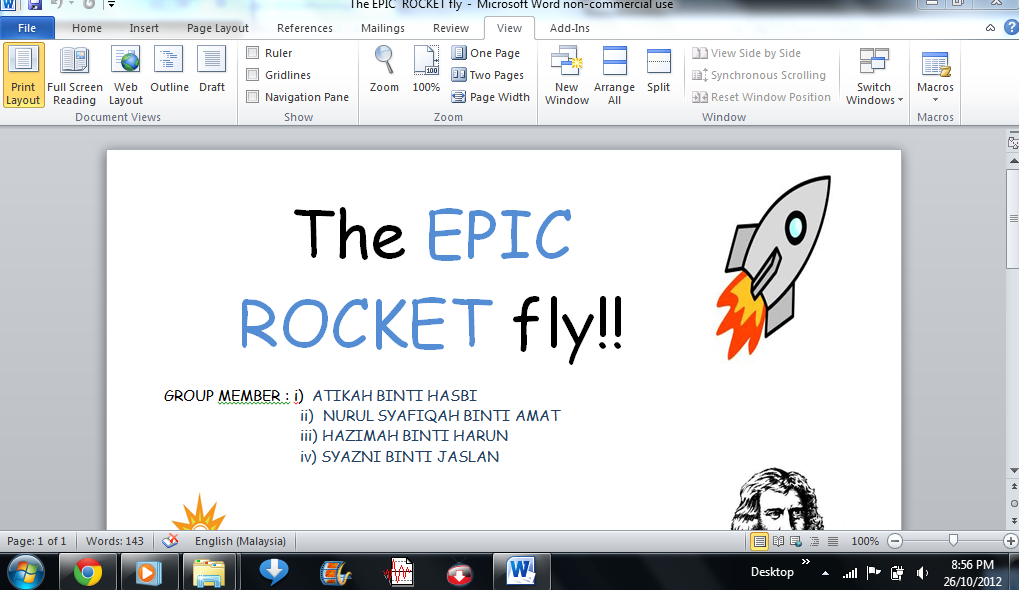The width and height of the screenshot is (1019, 590).
Task: Select Print Layout view
Action: pos(23,75)
